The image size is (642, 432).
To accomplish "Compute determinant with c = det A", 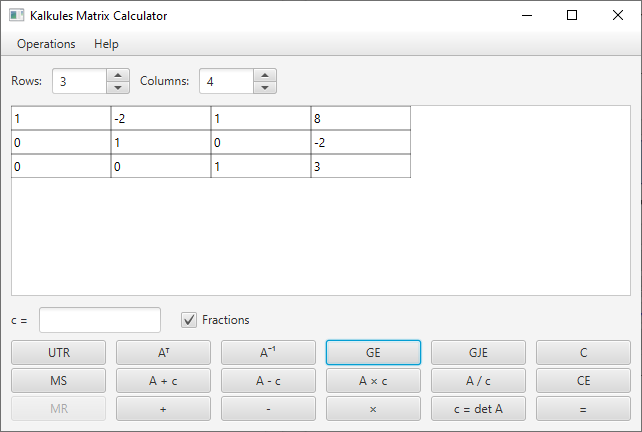I will click(x=478, y=409).
